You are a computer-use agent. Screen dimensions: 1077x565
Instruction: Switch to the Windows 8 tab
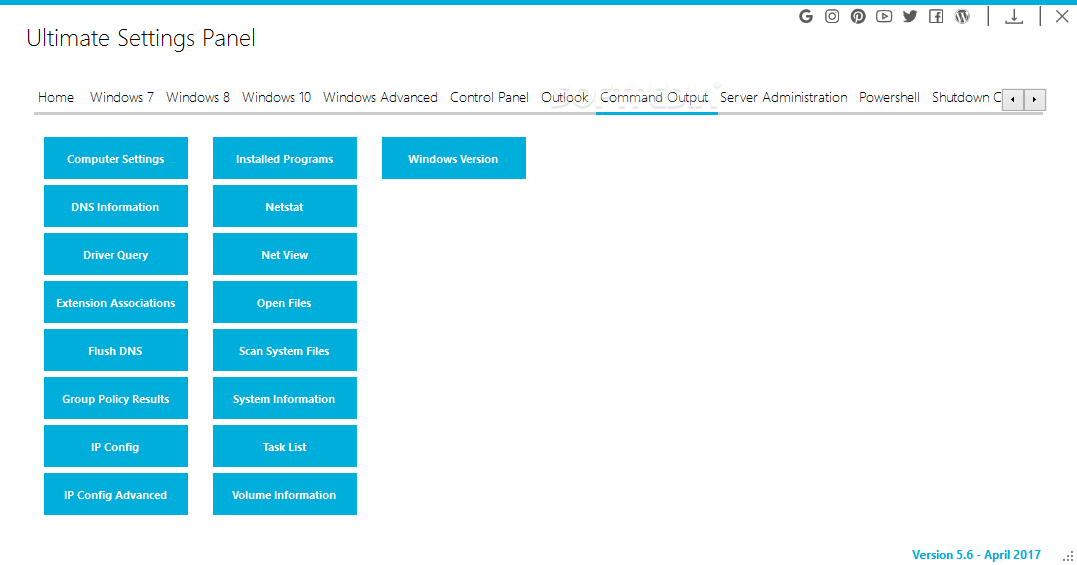coord(198,97)
